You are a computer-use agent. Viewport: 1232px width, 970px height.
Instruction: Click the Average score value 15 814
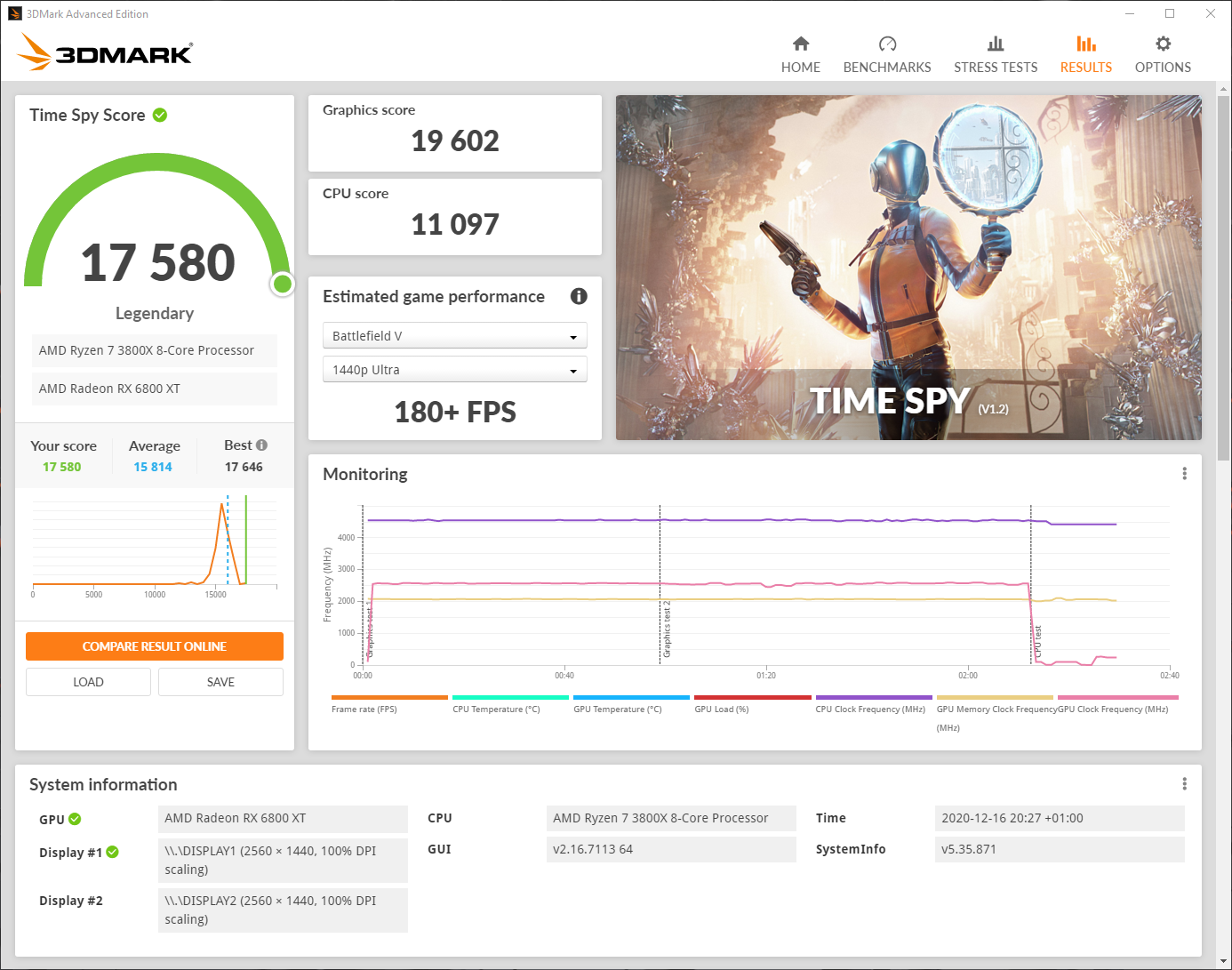pyautogui.click(x=153, y=467)
